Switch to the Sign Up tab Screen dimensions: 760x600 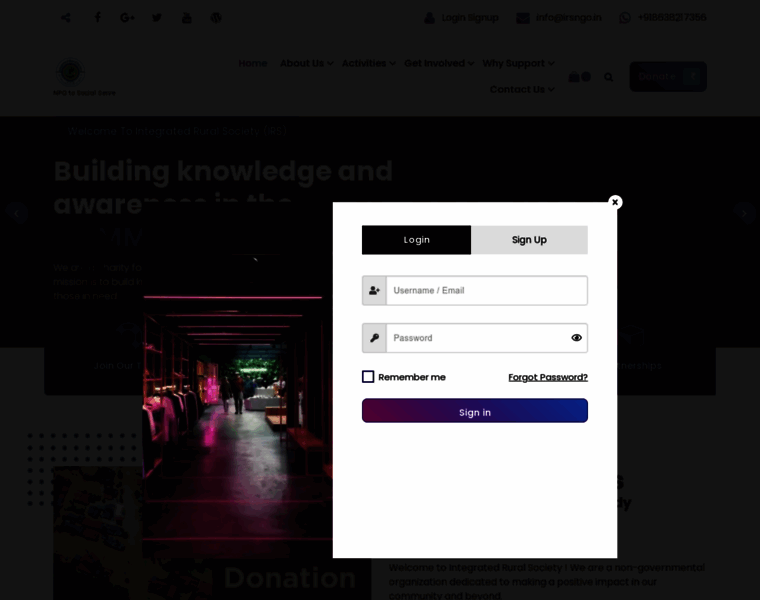point(529,240)
